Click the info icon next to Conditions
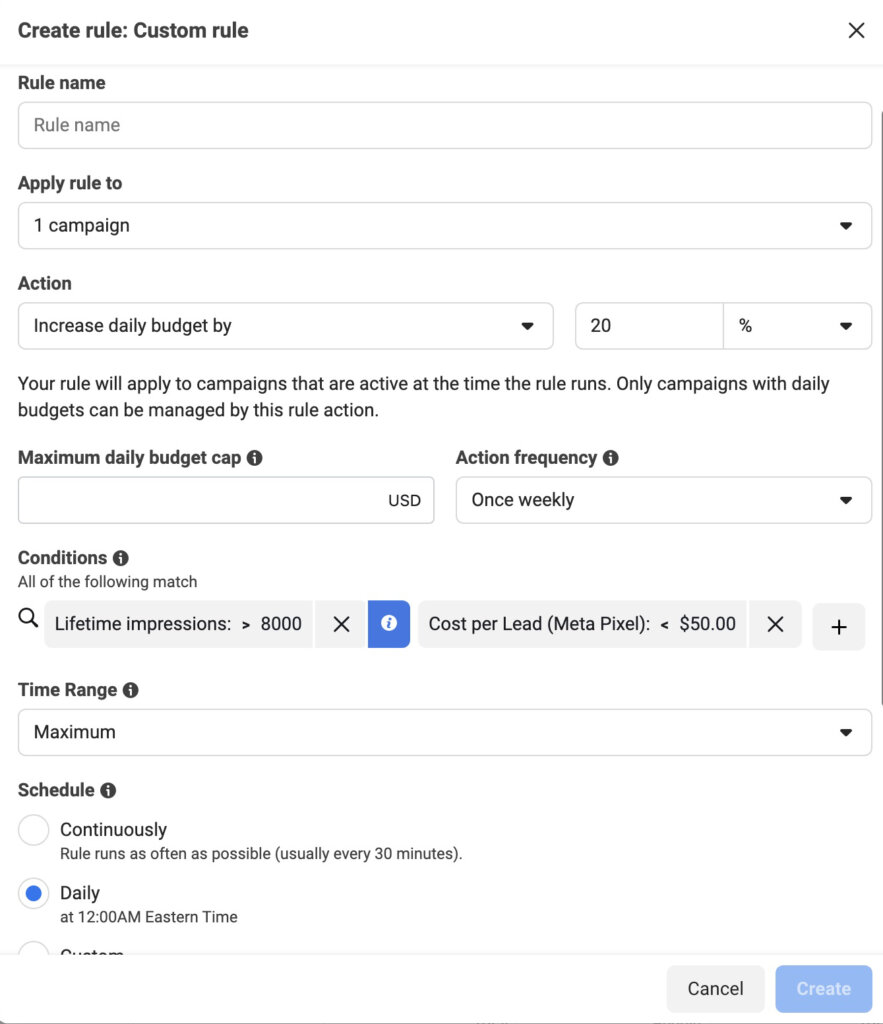883x1024 pixels. pos(120,558)
